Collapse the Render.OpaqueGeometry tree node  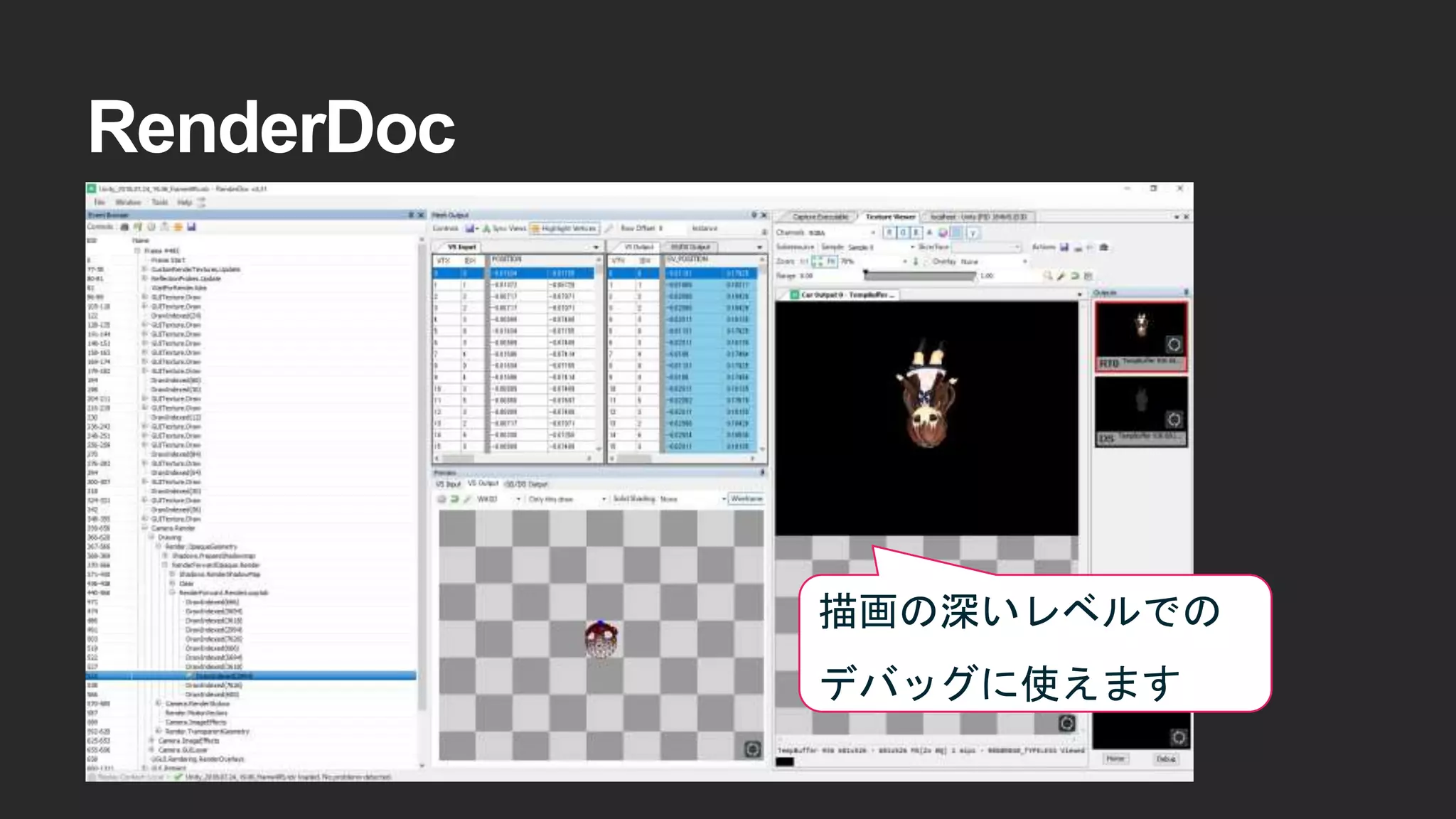click(x=159, y=547)
